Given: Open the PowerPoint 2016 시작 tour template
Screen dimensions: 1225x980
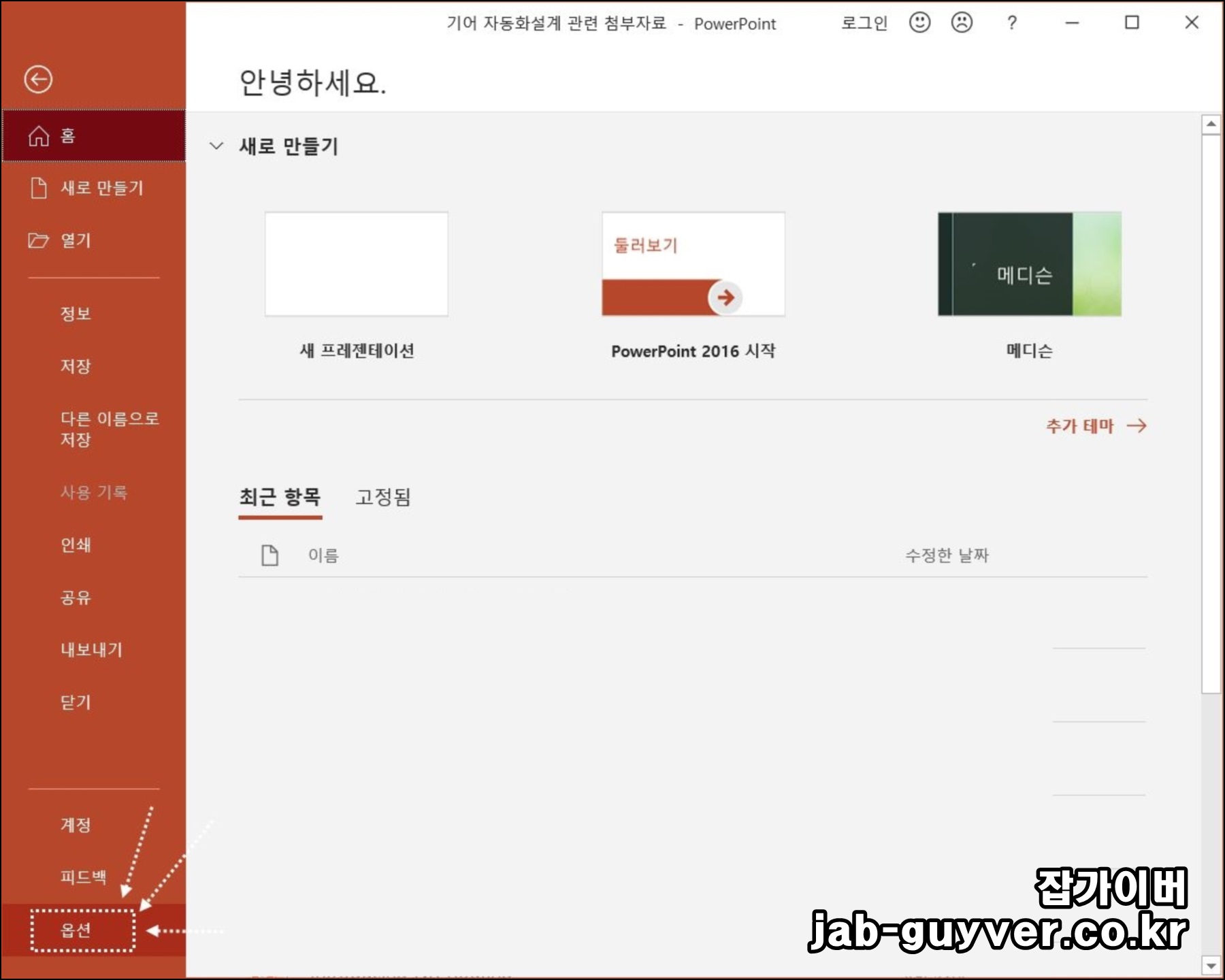Looking at the screenshot, I should [693, 264].
